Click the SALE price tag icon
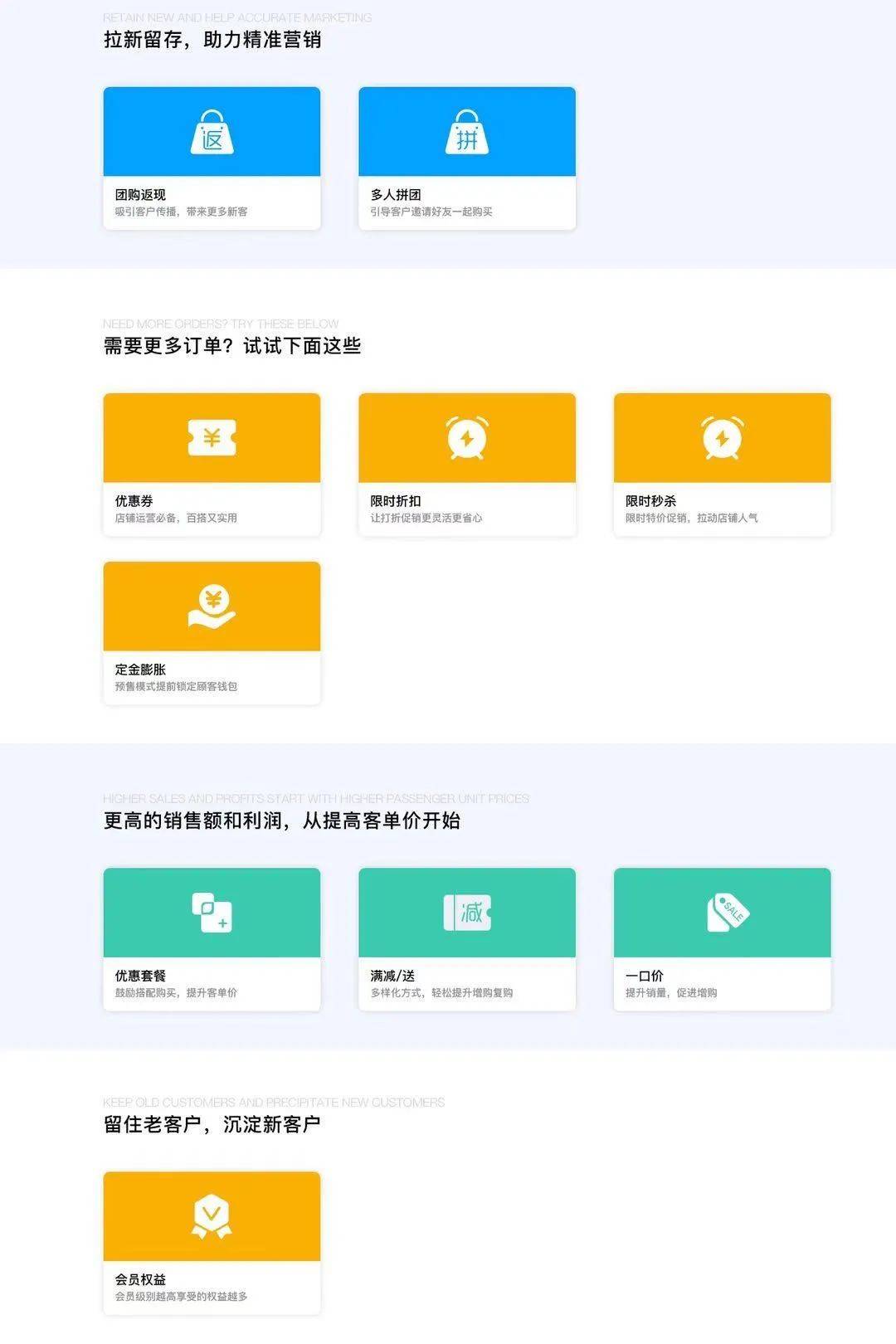The image size is (896, 1344). coord(727,913)
